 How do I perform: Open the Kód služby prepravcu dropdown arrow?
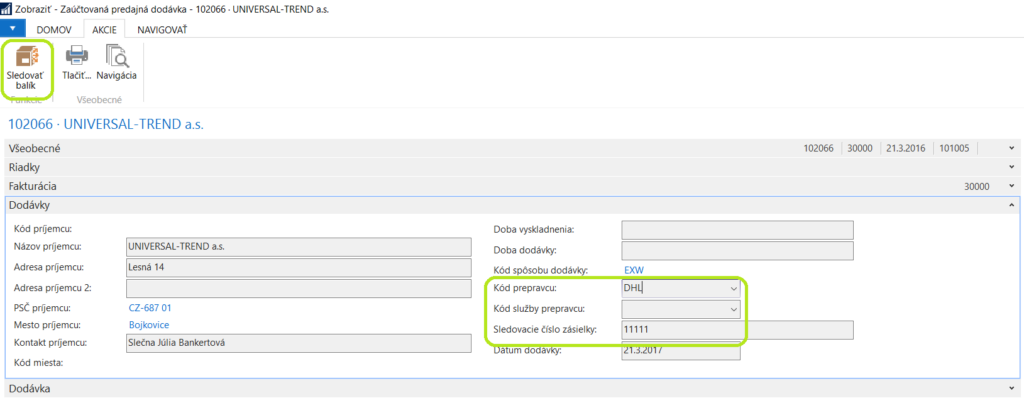[733, 310]
